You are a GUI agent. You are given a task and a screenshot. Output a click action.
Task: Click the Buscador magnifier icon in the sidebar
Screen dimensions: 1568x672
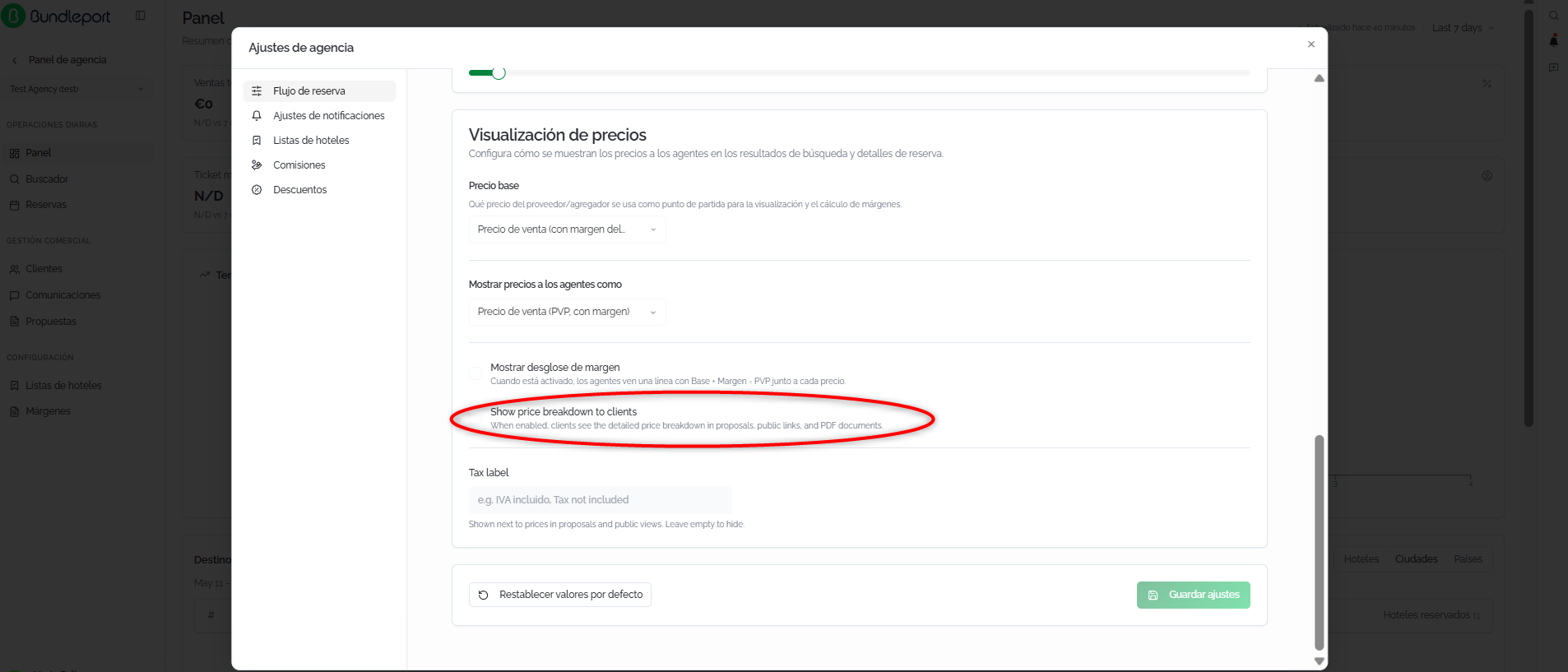pyautogui.click(x=15, y=179)
